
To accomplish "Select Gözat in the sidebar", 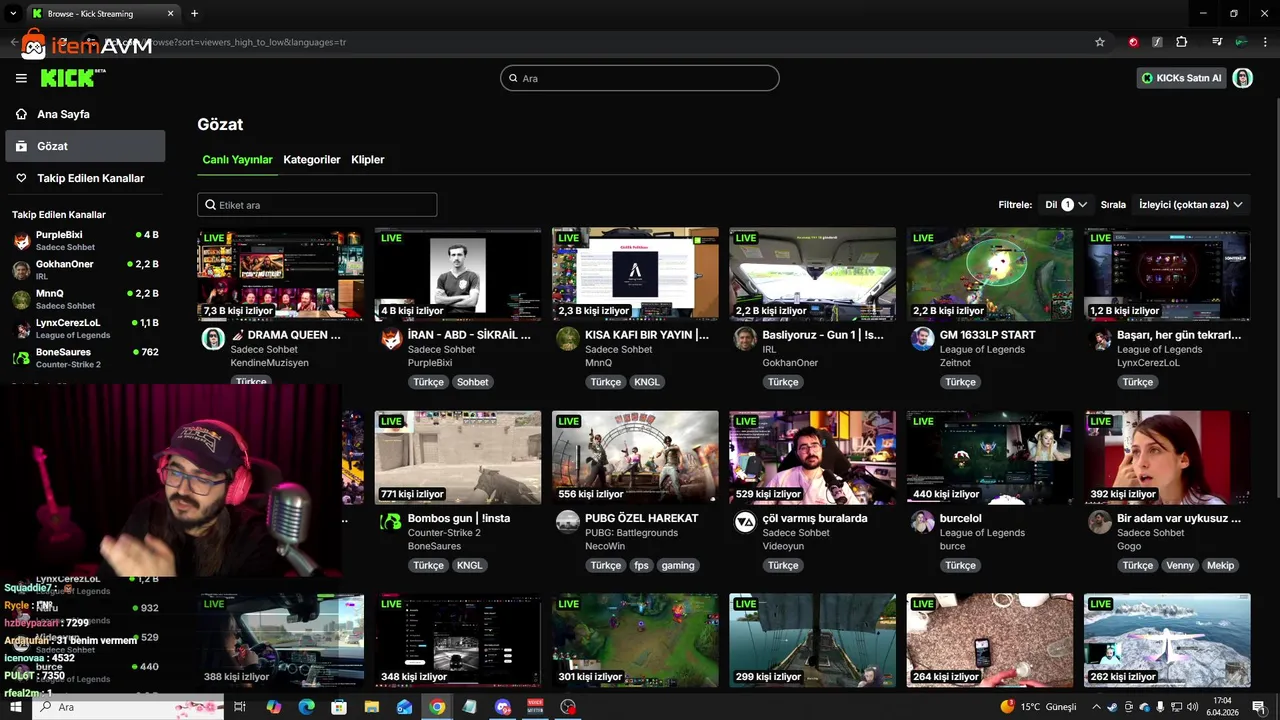I will pos(85,146).
